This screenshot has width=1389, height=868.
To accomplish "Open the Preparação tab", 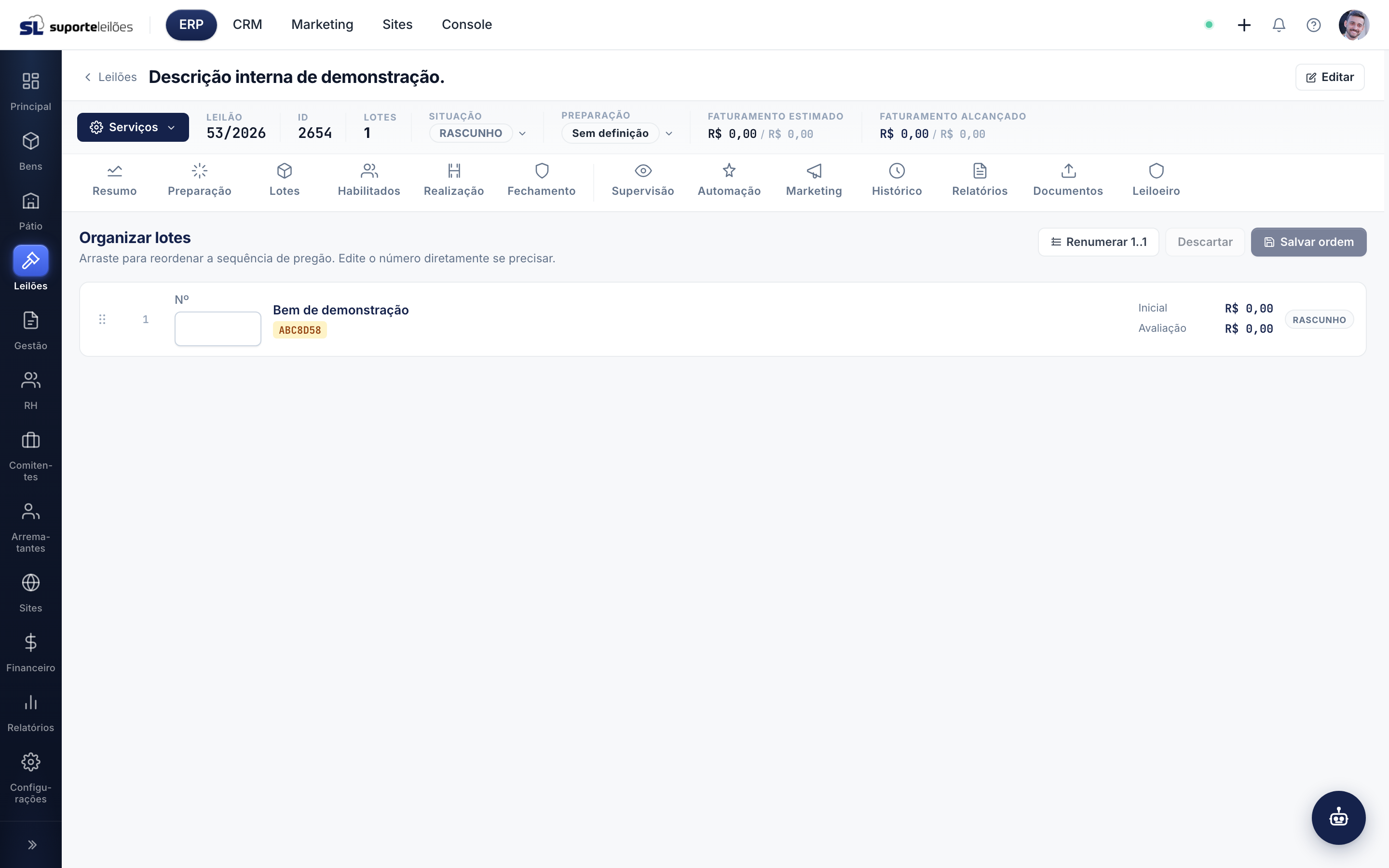I will click(199, 180).
